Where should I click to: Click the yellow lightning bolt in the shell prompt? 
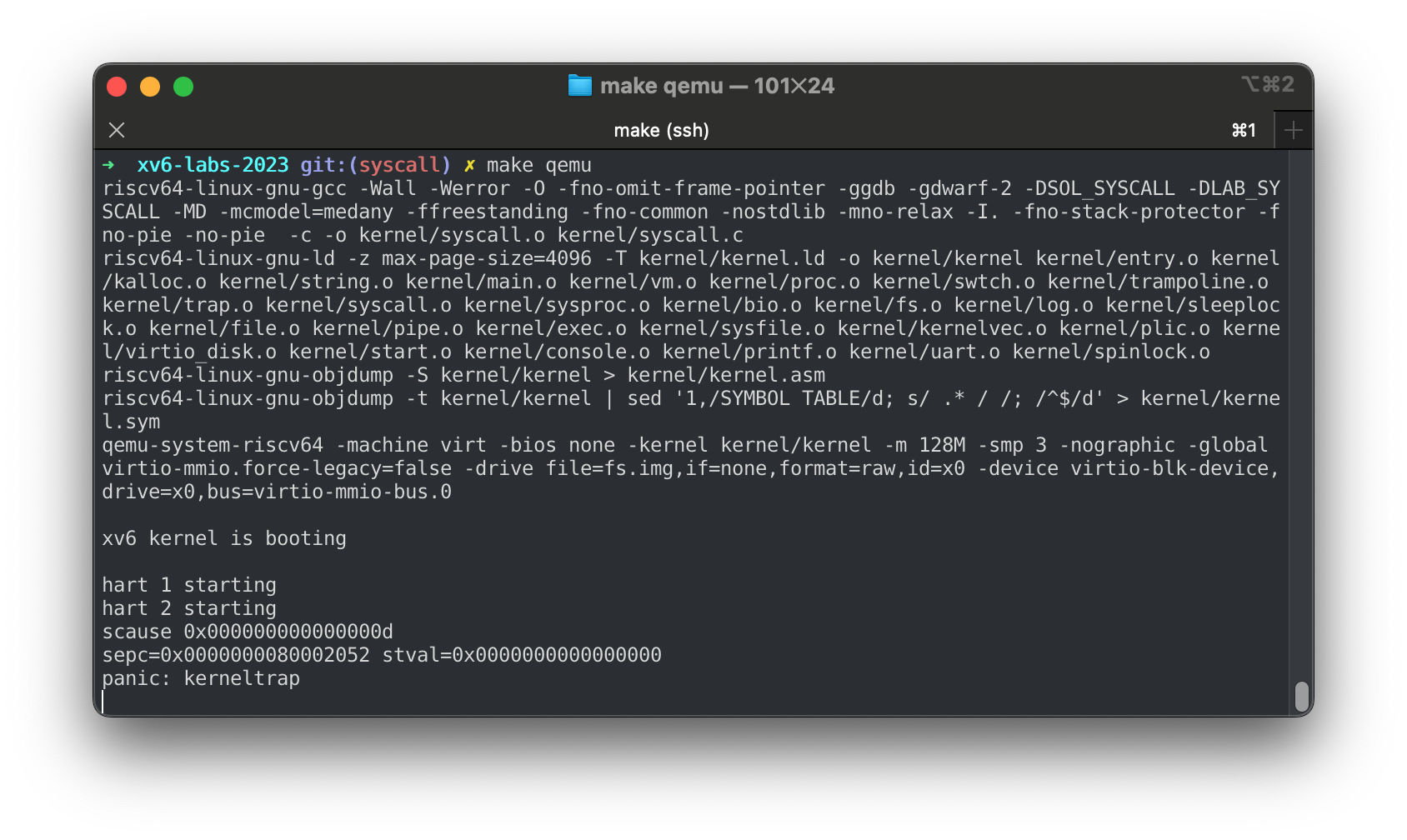469,165
